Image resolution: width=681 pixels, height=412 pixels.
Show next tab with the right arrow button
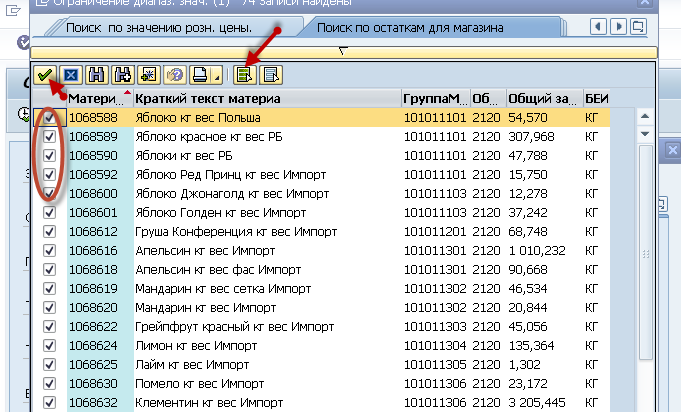(618, 26)
